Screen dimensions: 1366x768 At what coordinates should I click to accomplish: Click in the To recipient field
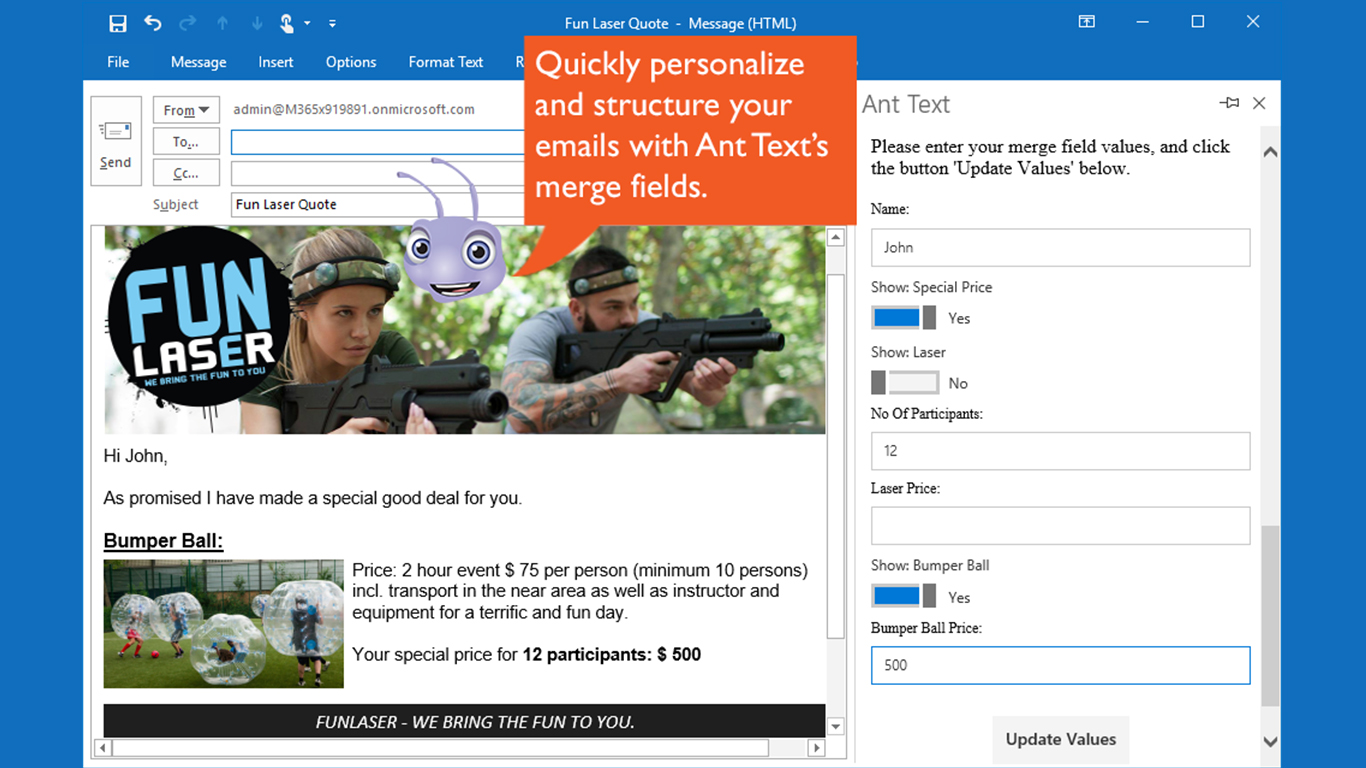(378, 142)
